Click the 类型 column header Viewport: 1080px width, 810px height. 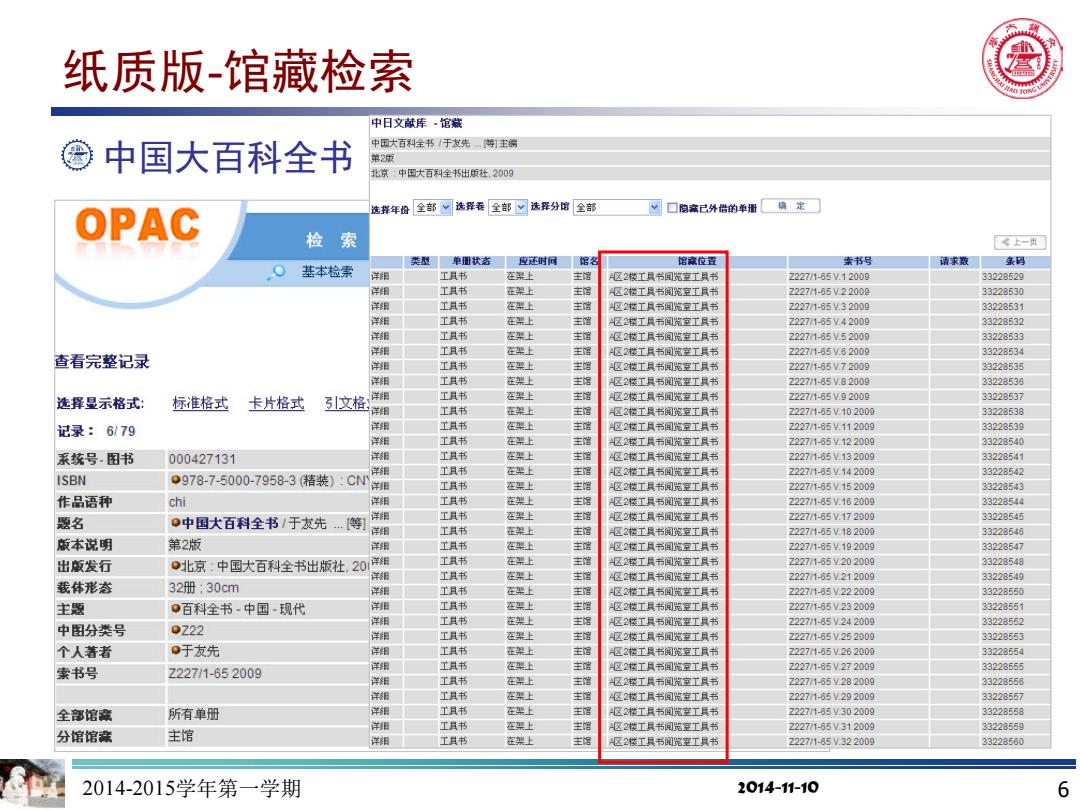tap(420, 261)
